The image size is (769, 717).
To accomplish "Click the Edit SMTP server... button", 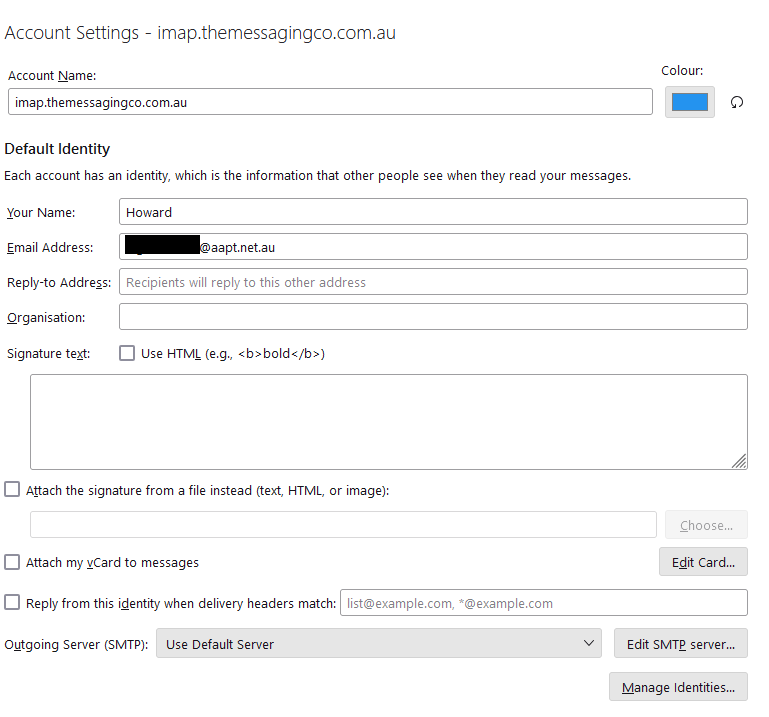I will pyautogui.click(x=680, y=644).
